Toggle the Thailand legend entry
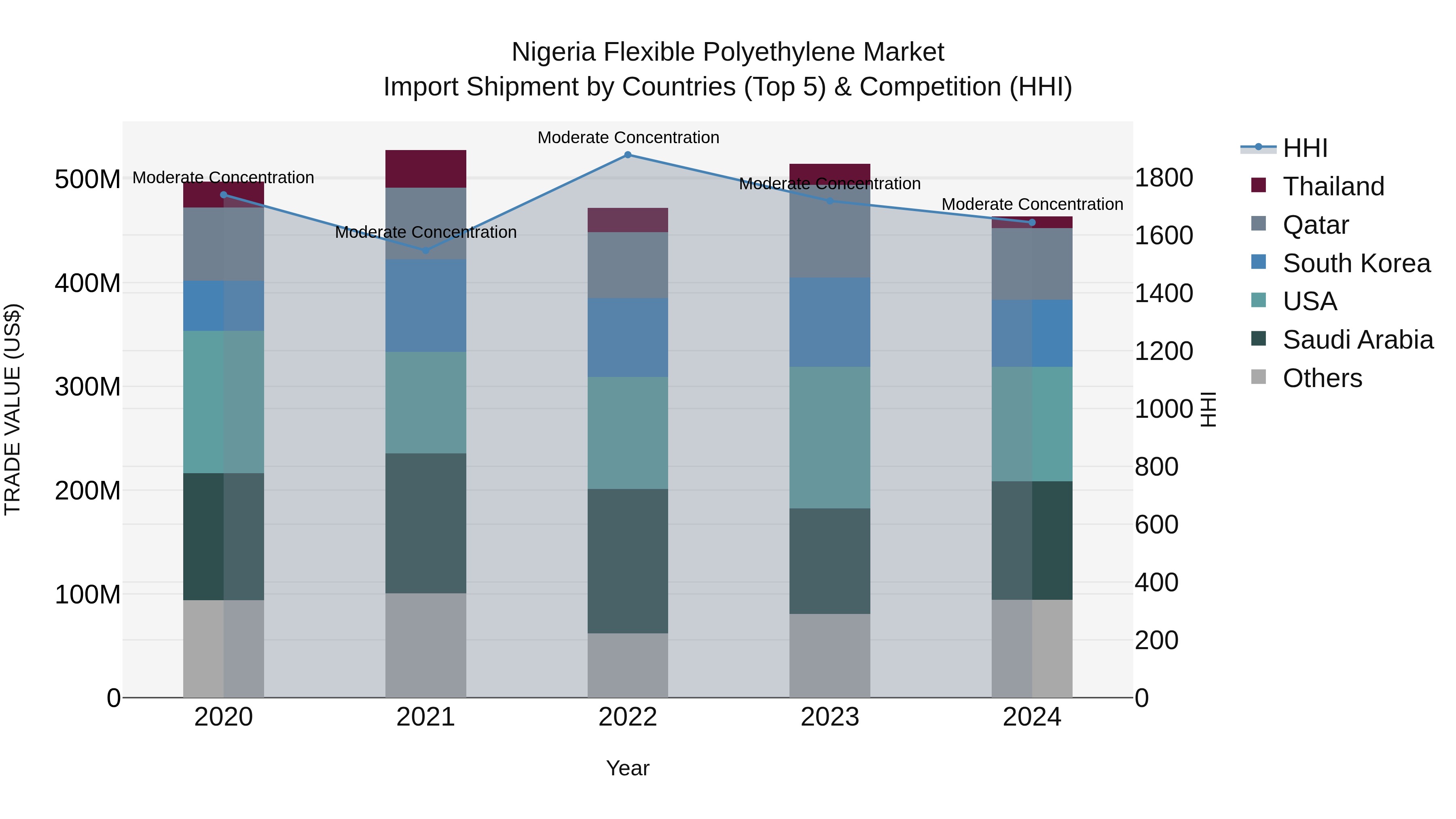Screen dimensions: 1456x819 pyautogui.click(x=1318, y=186)
